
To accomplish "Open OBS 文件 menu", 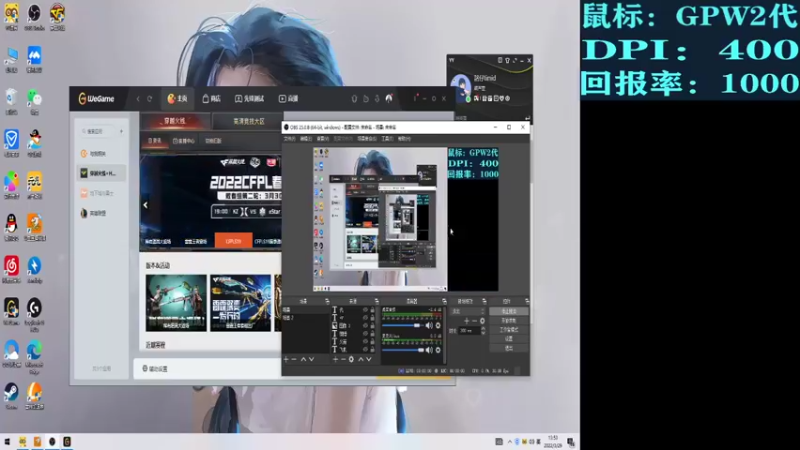I will 289,139.
